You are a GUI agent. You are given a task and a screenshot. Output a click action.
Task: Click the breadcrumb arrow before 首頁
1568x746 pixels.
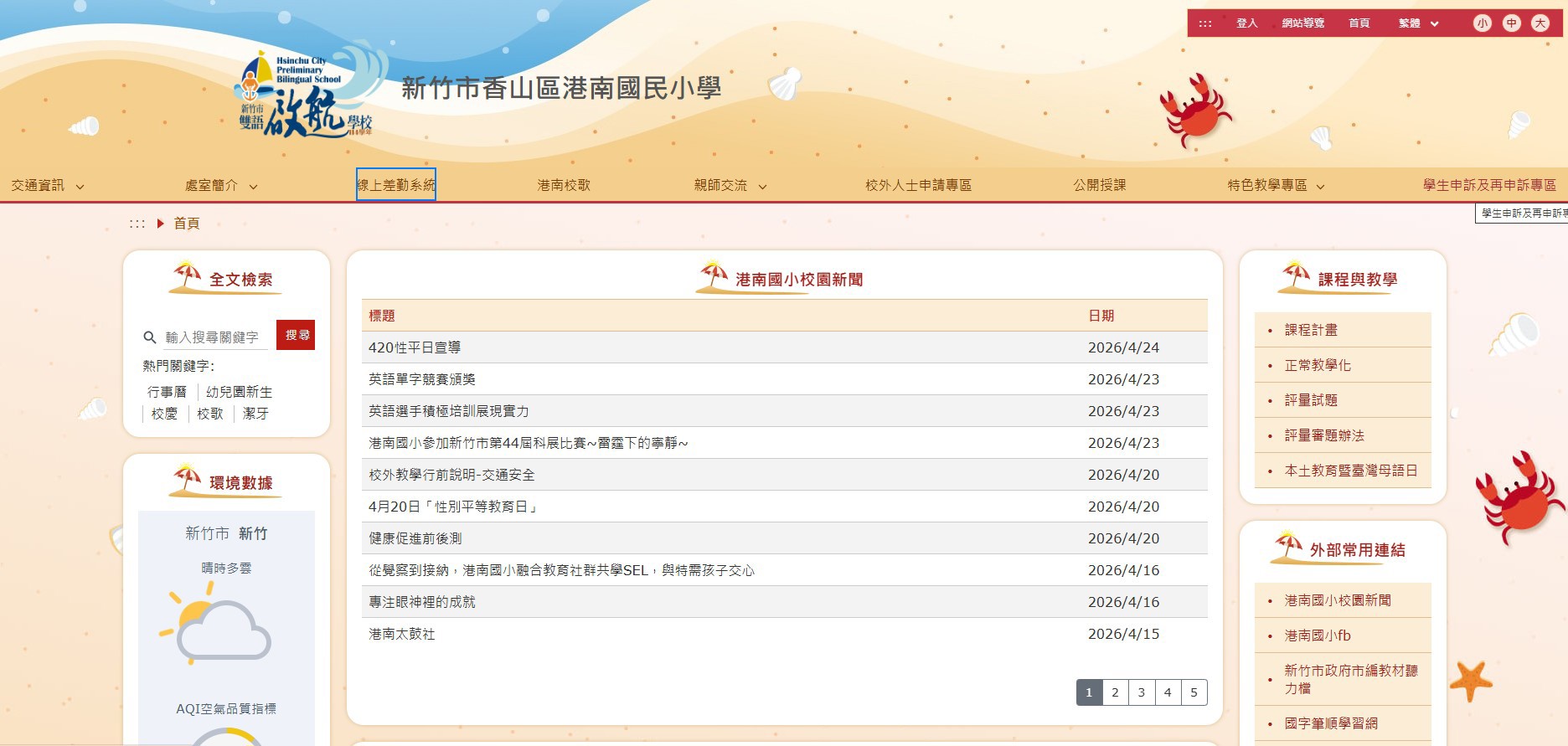160,224
